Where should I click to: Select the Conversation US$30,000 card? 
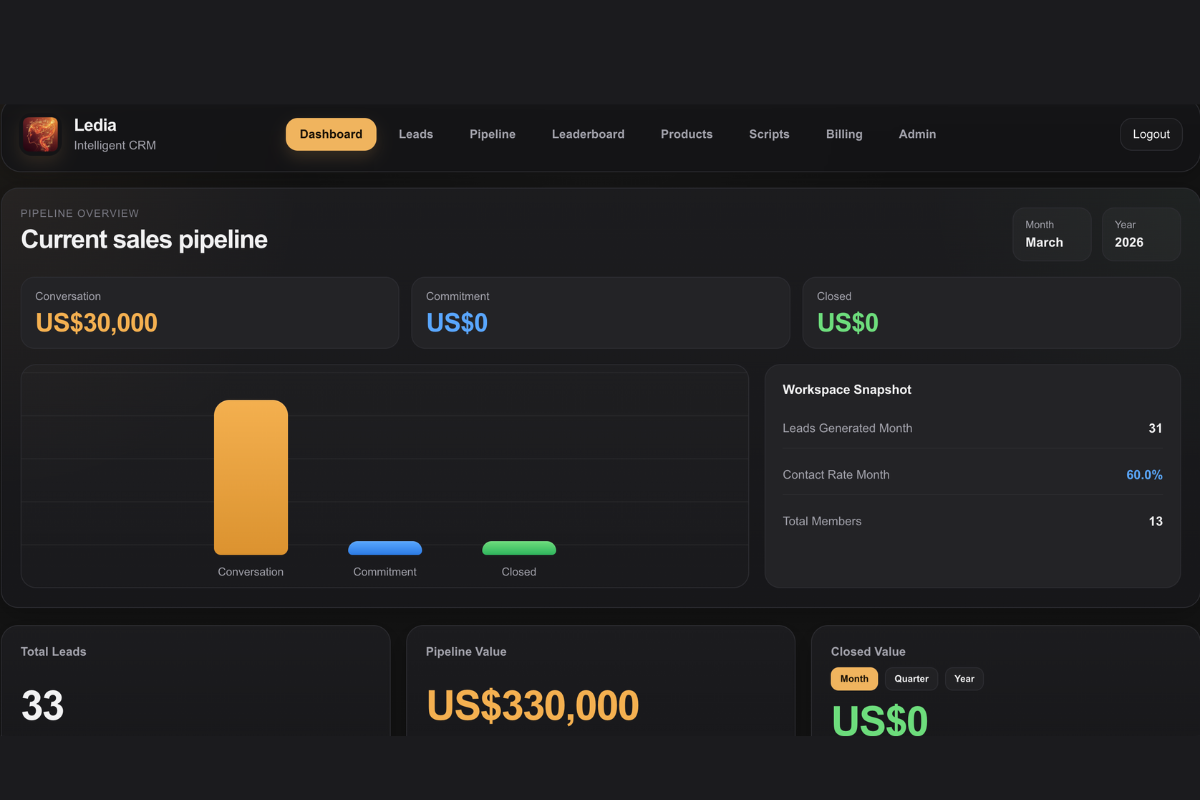[x=209, y=313]
